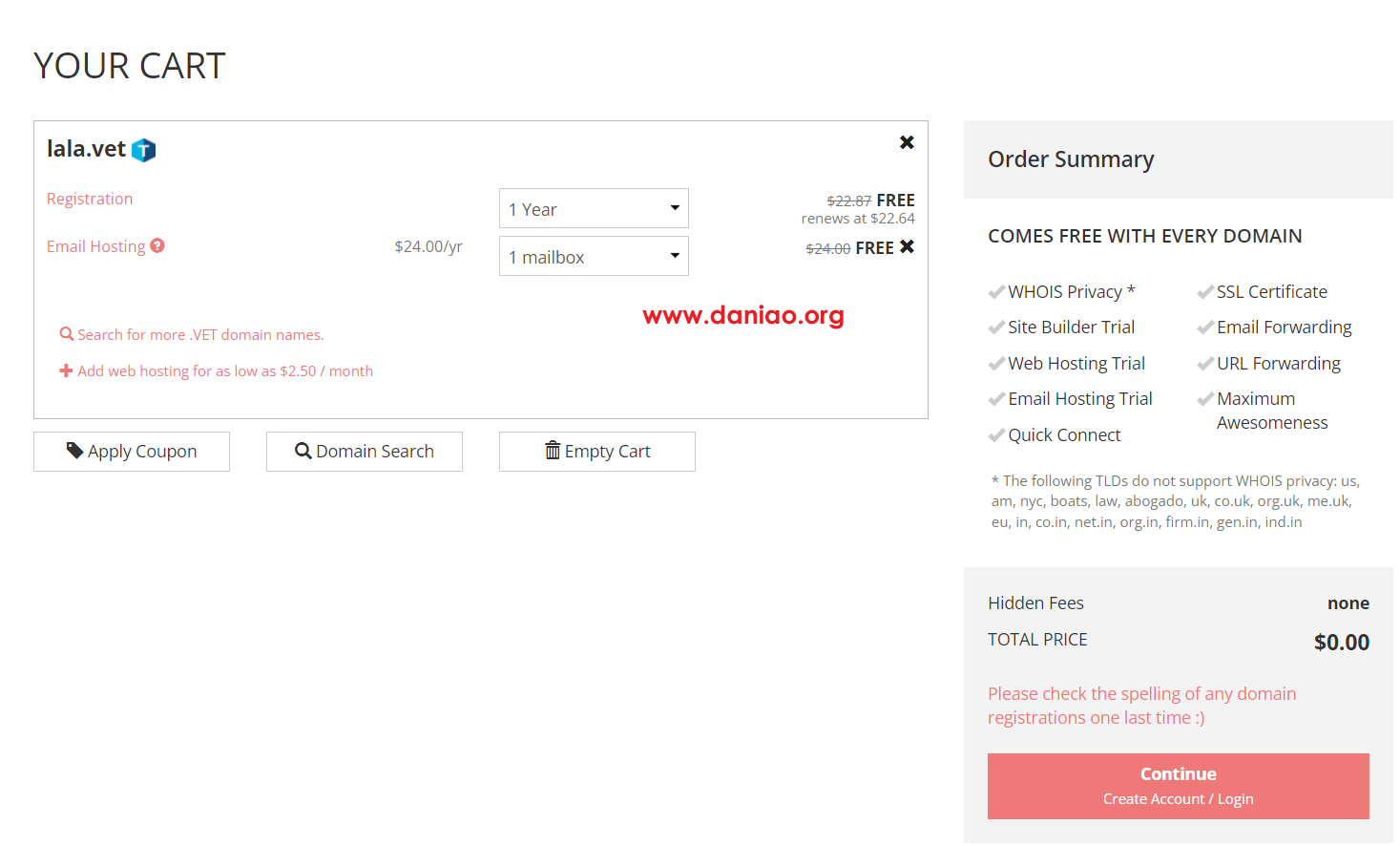The height and width of the screenshot is (846, 1400).
Task: Click Continue to create account or log in
Action: click(1178, 786)
